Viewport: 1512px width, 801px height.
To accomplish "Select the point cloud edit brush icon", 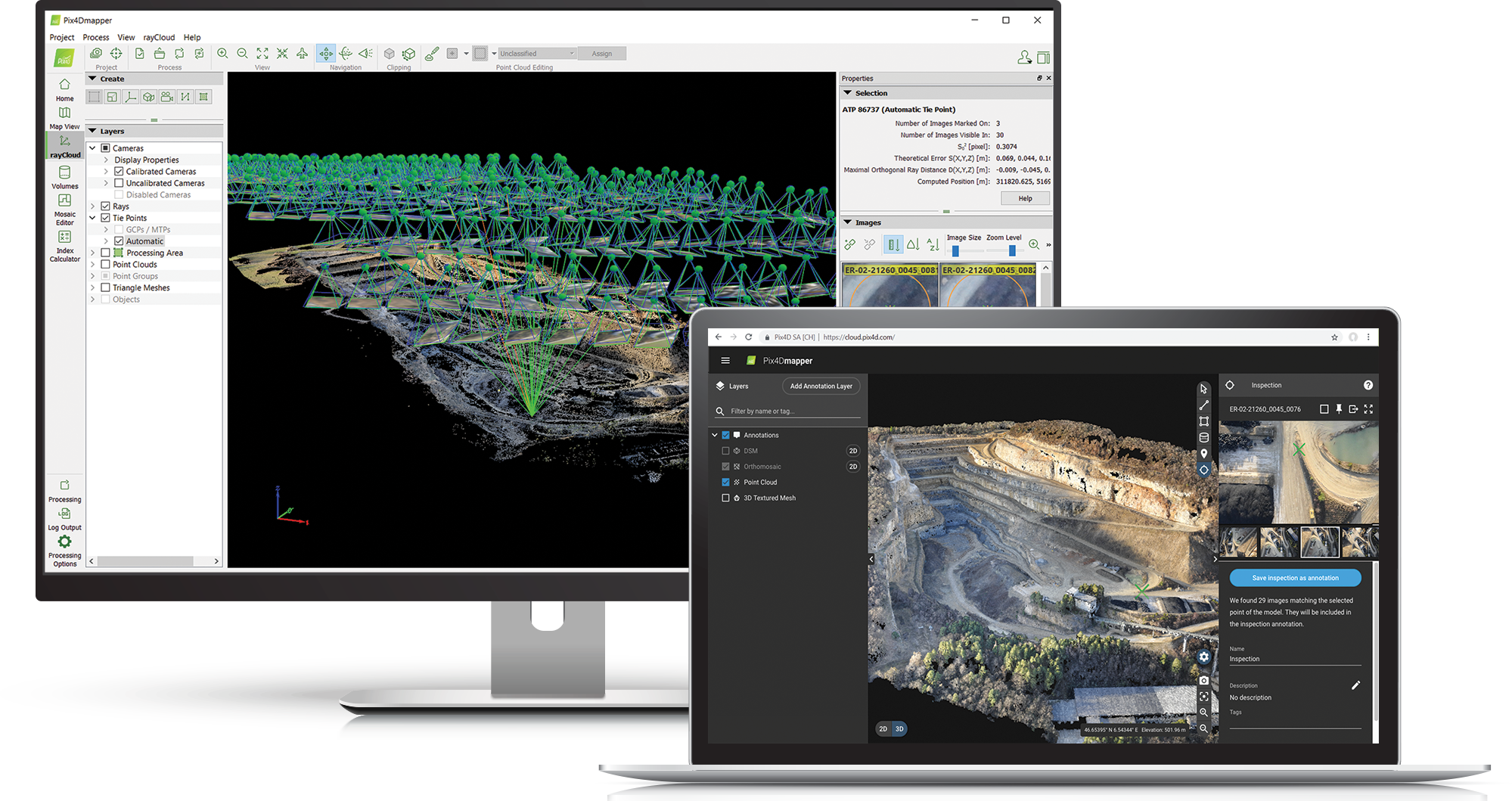I will 431,53.
